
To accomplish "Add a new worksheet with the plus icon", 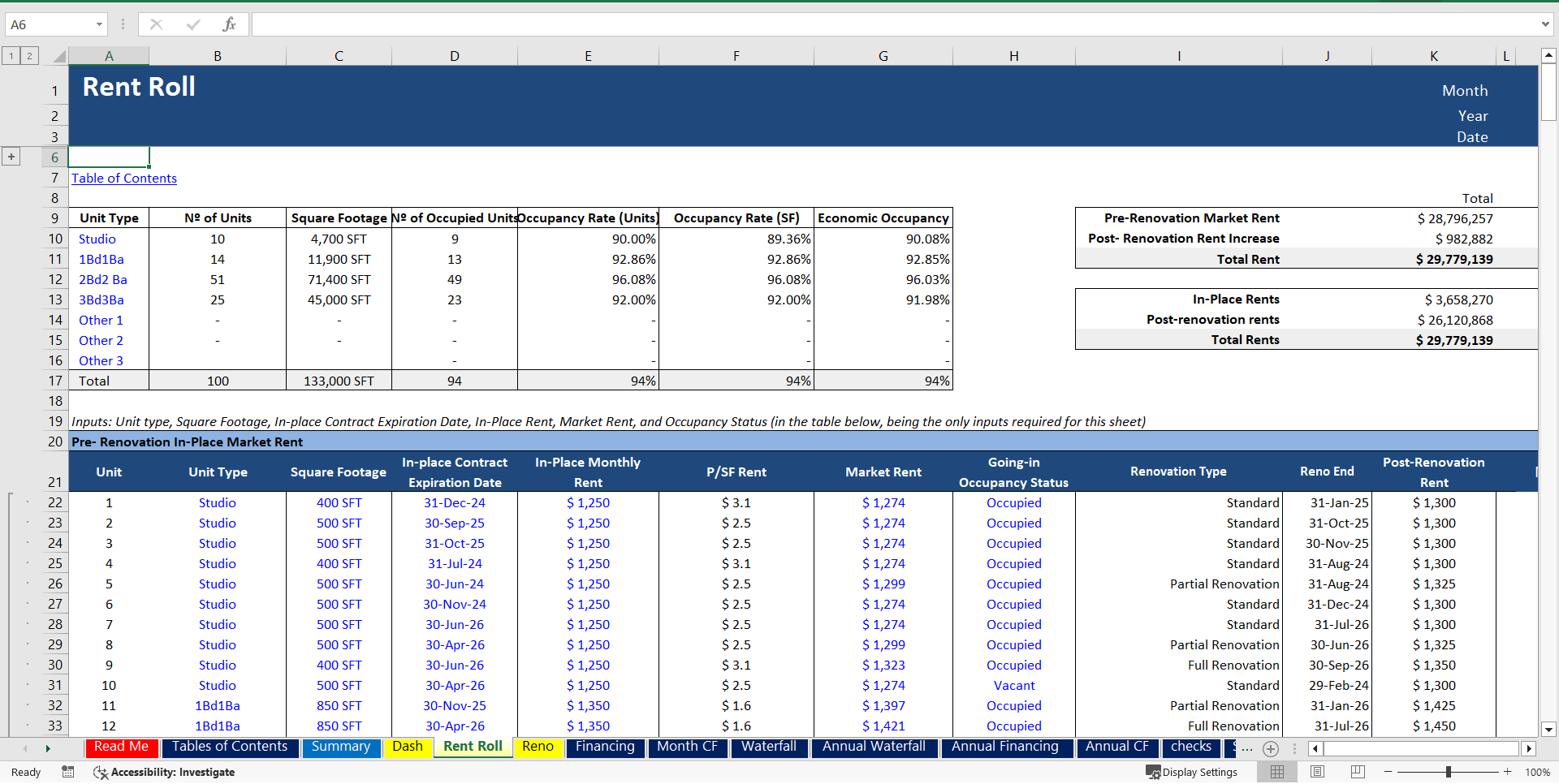I will click(1271, 749).
